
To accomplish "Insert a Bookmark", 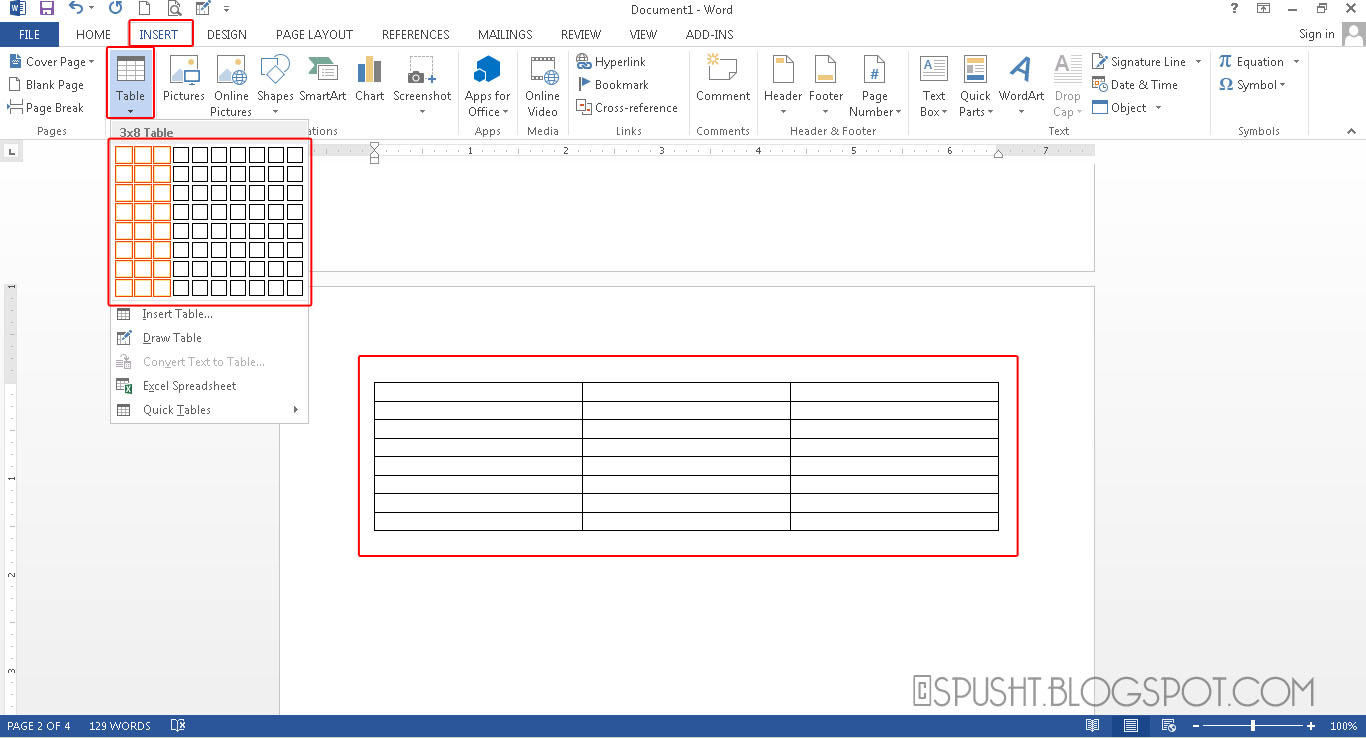I will (x=613, y=84).
